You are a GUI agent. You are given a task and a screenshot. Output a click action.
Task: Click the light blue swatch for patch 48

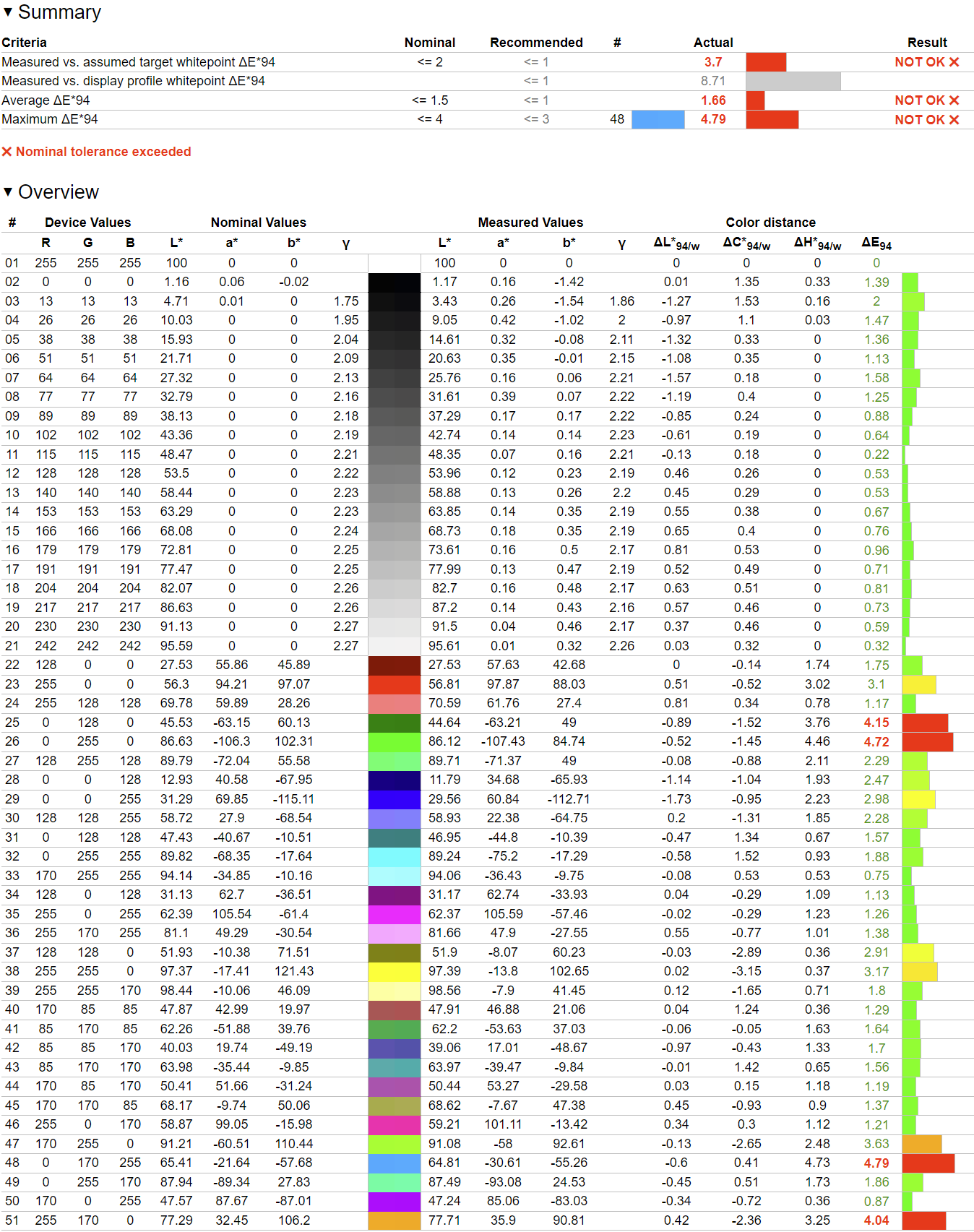[394, 1163]
